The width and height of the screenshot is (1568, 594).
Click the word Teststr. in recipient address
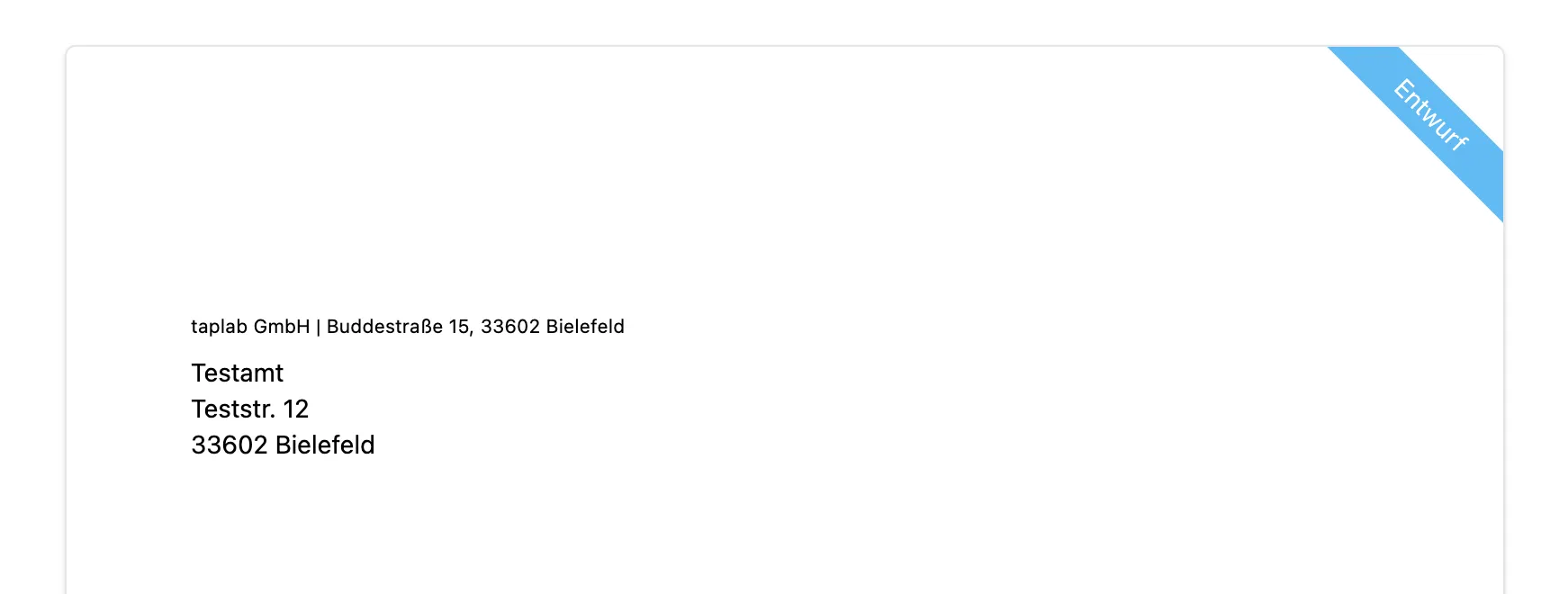pos(234,409)
